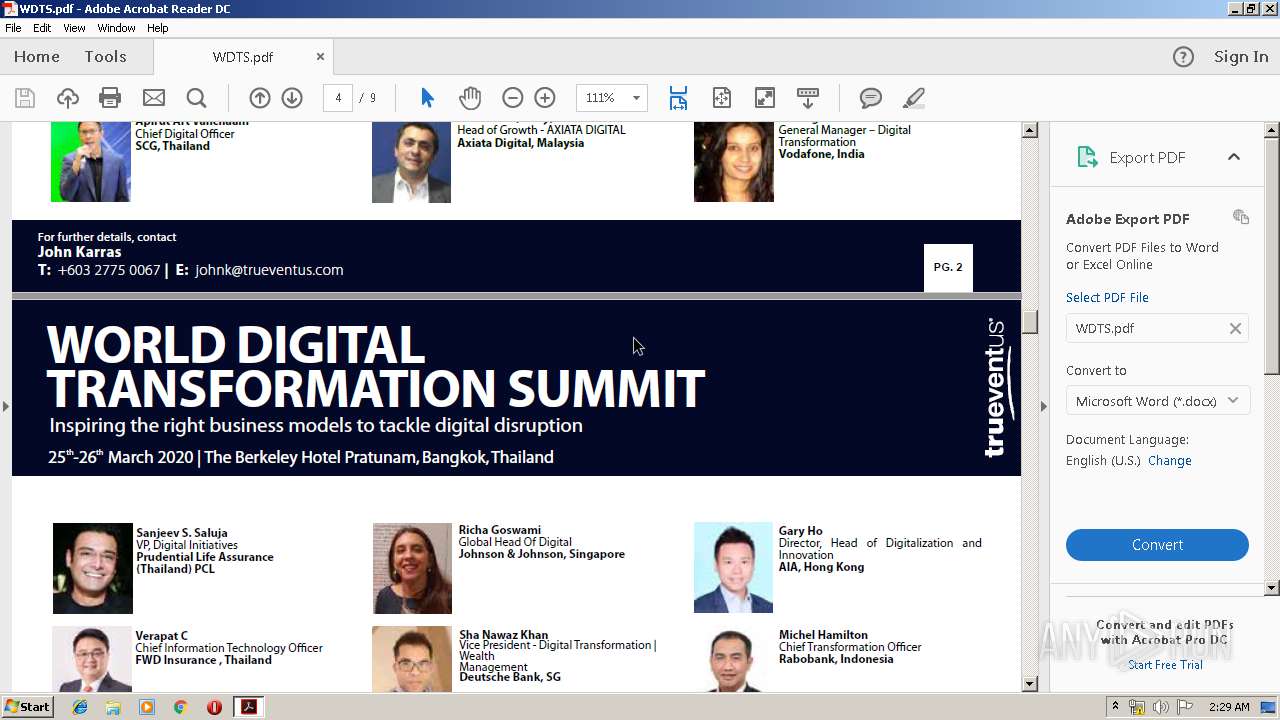
Task: Click the johnk@trueventus.com email address
Action: click(269, 270)
